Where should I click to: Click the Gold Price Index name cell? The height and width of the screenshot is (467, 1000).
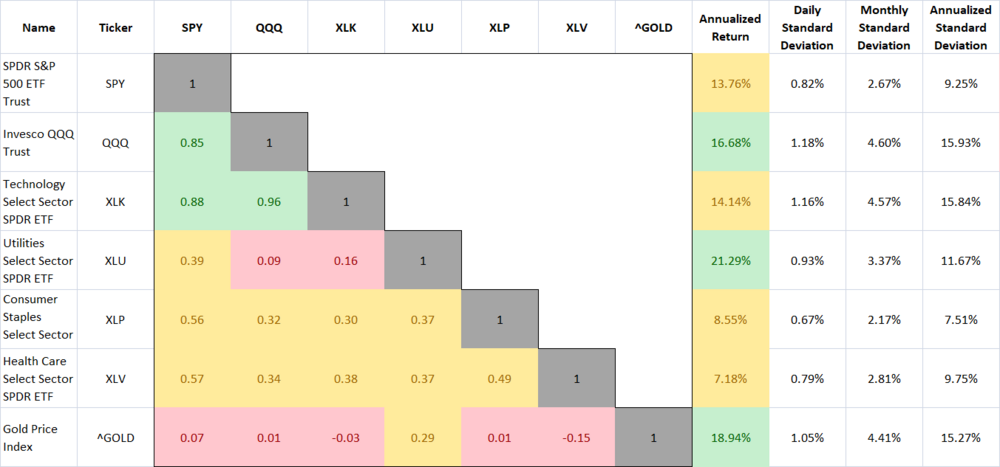coord(37,437)
